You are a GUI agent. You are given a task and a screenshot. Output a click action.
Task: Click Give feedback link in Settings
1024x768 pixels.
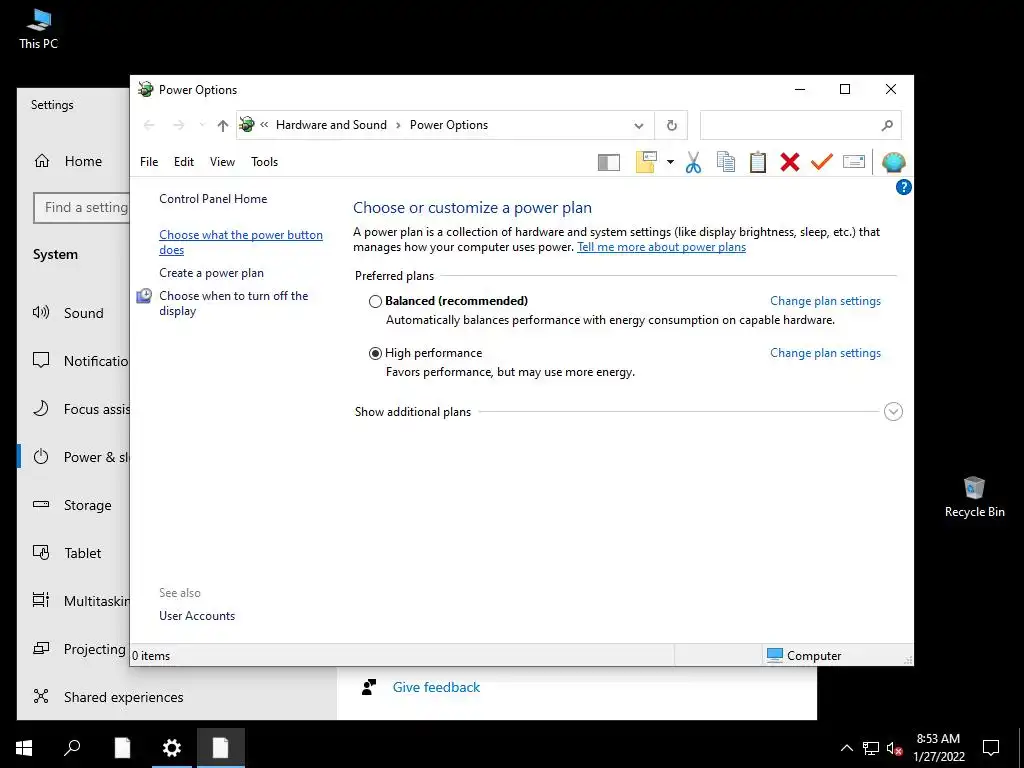[x=436, y=687]
